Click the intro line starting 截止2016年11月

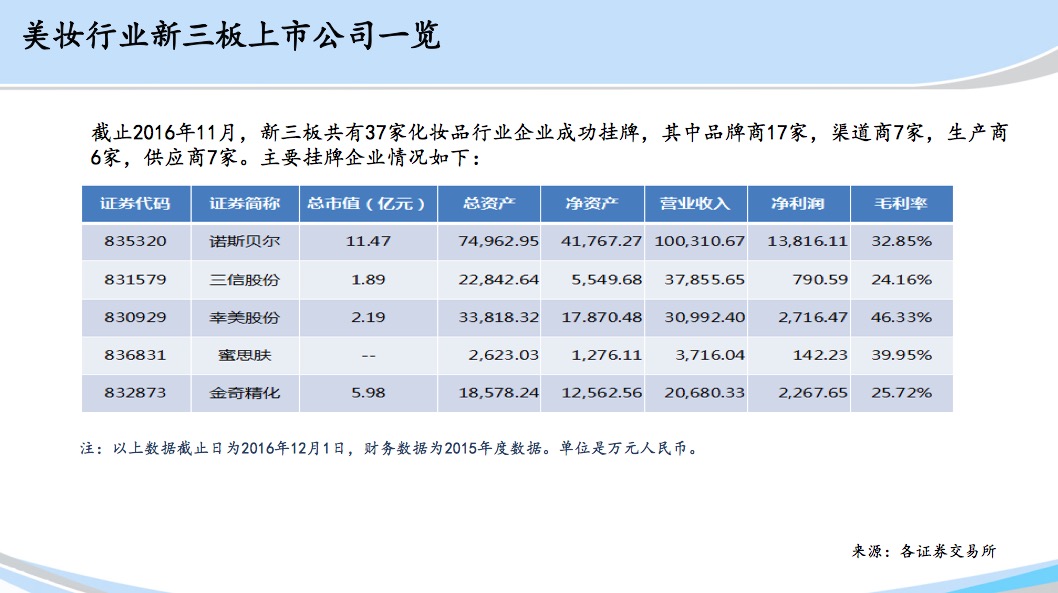549,132
